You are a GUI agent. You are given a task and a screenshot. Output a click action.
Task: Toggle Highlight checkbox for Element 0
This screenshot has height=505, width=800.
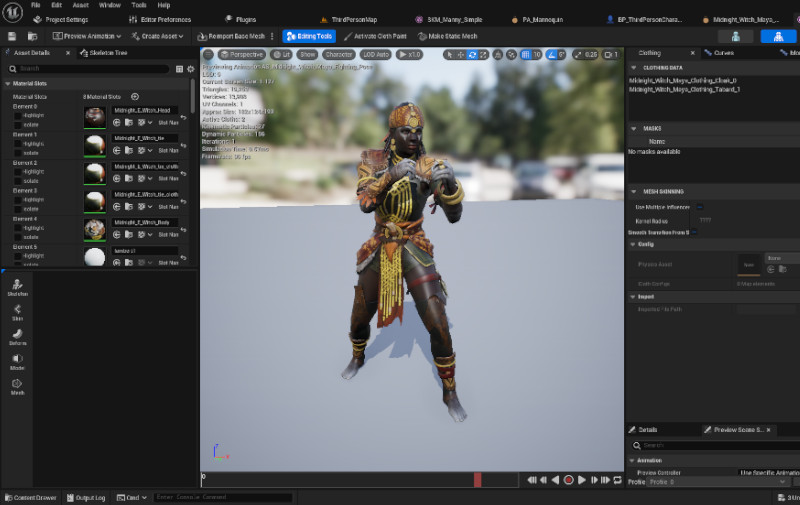point(17,116)
